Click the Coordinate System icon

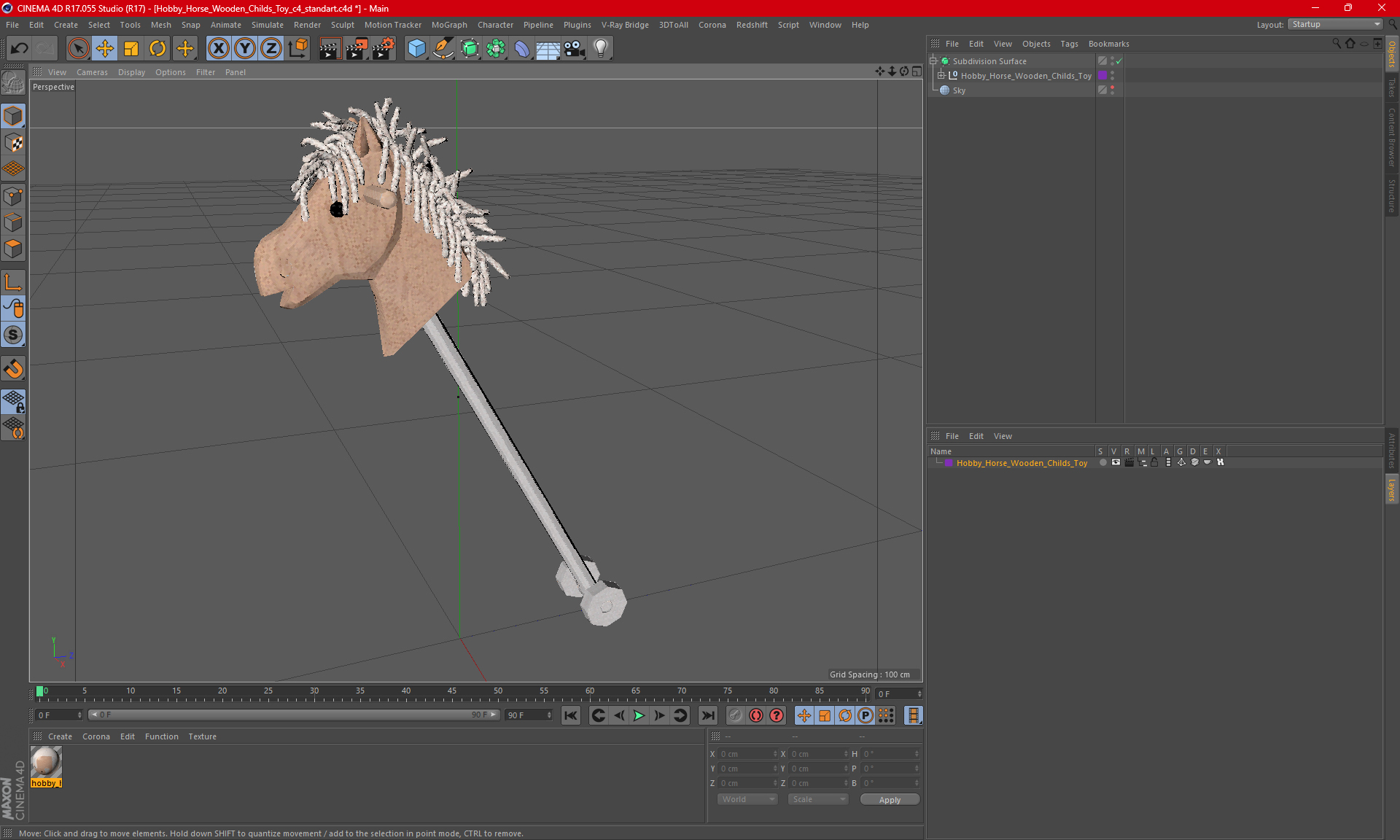point(298,48)
